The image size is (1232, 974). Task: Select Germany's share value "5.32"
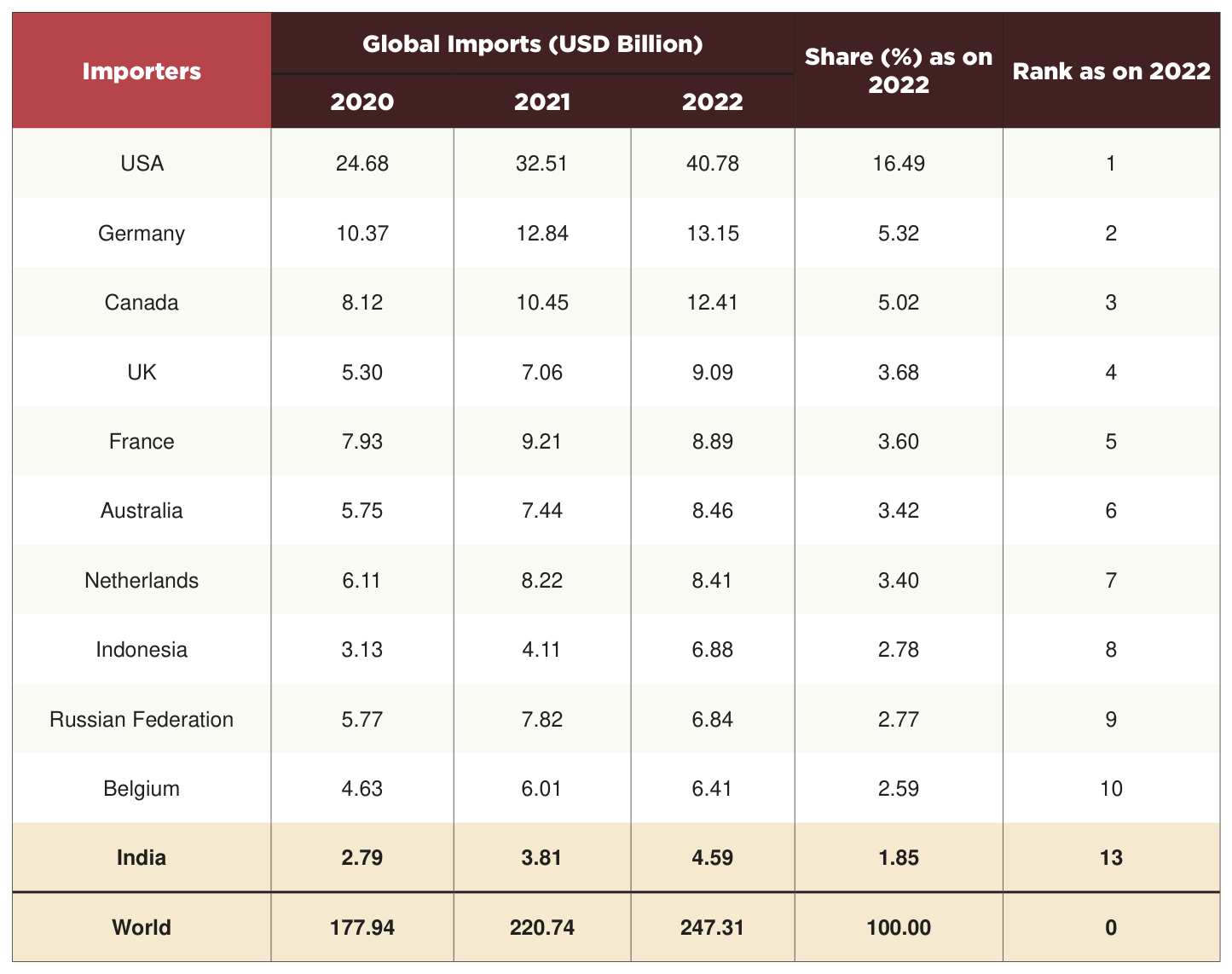(899, 233)
